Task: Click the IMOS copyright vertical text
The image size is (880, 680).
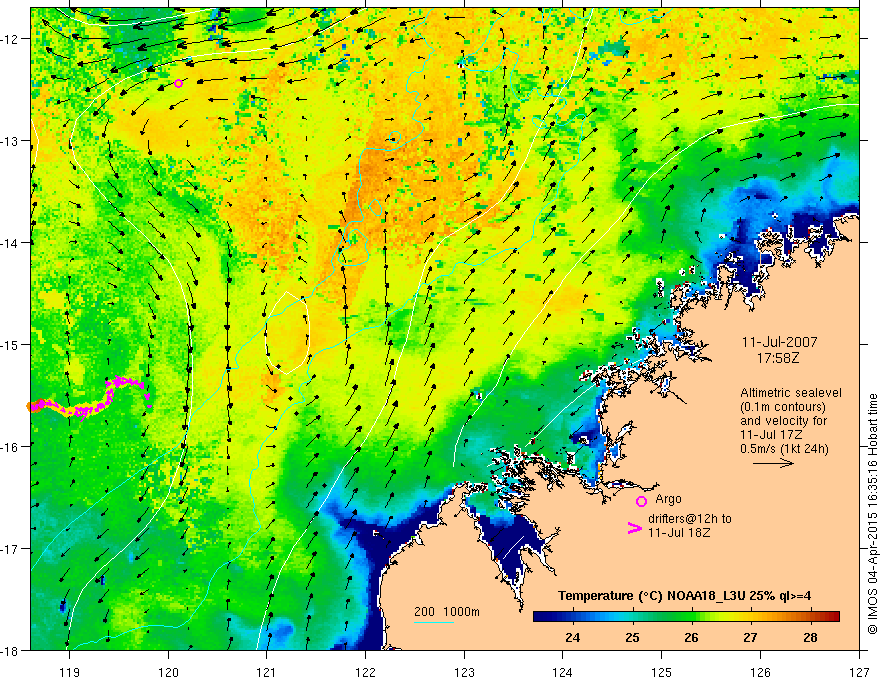Action: pyautogui.click(x=872, y=514)
